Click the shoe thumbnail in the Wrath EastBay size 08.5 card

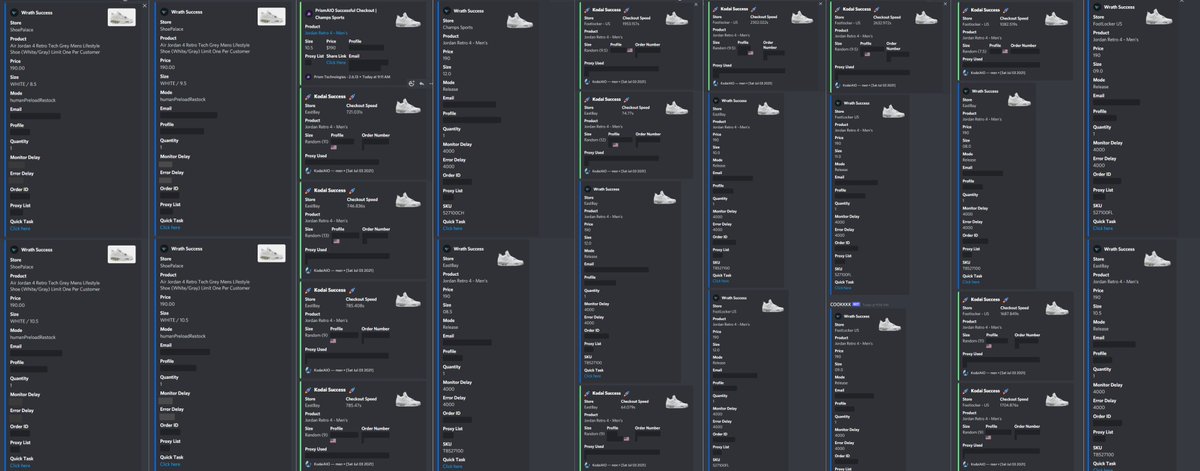pyautogui.click(x=510, y=258)
